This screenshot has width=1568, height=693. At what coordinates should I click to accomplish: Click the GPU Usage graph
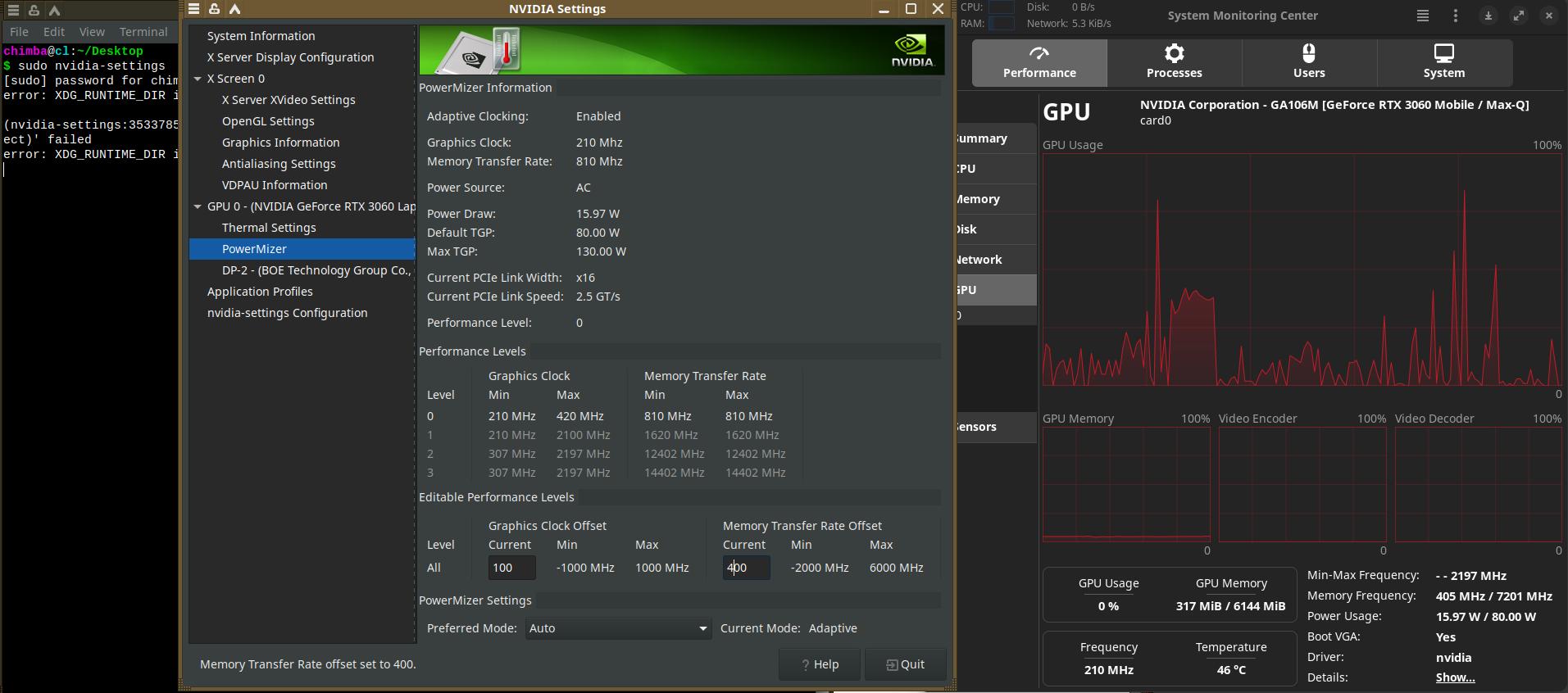point(1302,269)
